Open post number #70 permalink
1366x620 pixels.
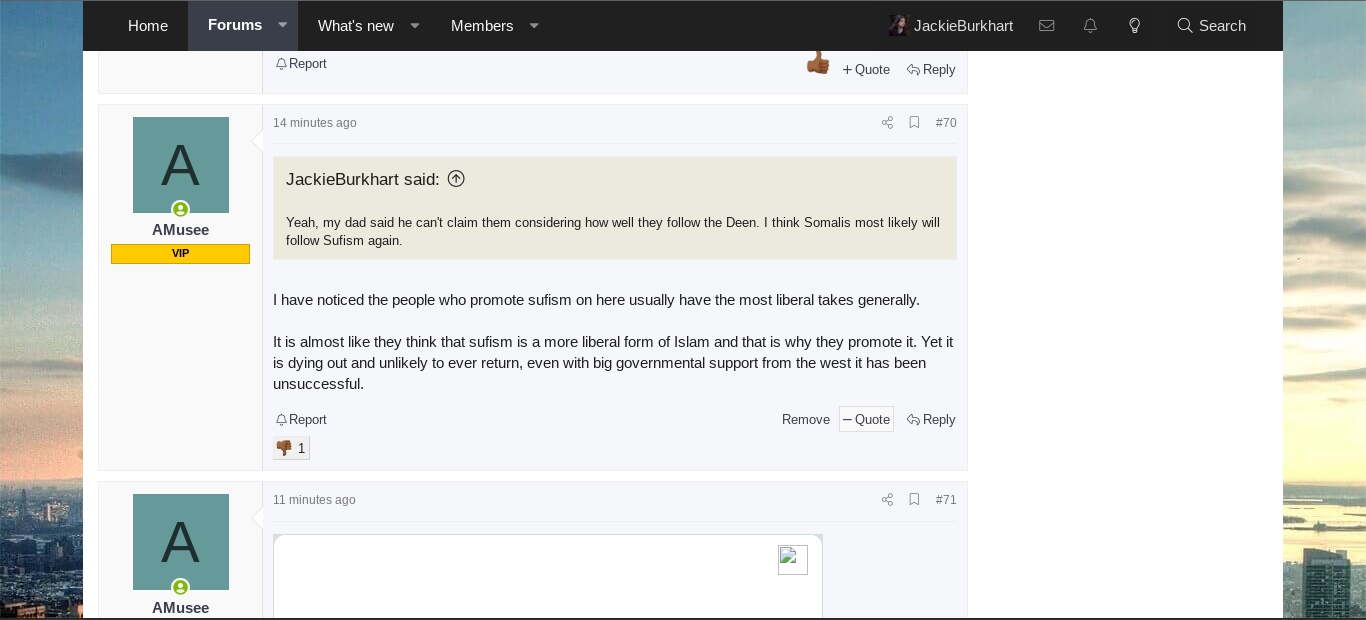click(946, 123)
